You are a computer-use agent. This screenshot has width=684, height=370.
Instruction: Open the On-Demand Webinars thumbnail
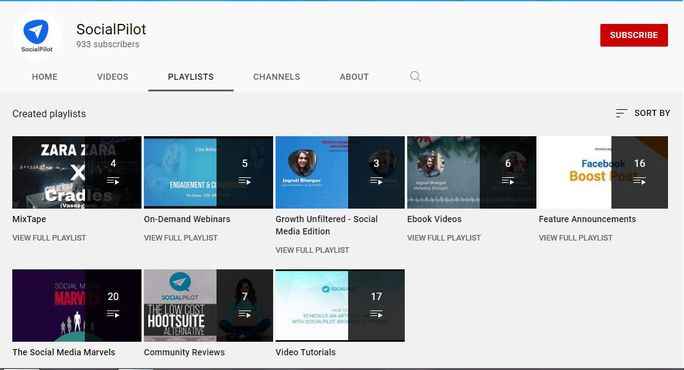[209, 172]
